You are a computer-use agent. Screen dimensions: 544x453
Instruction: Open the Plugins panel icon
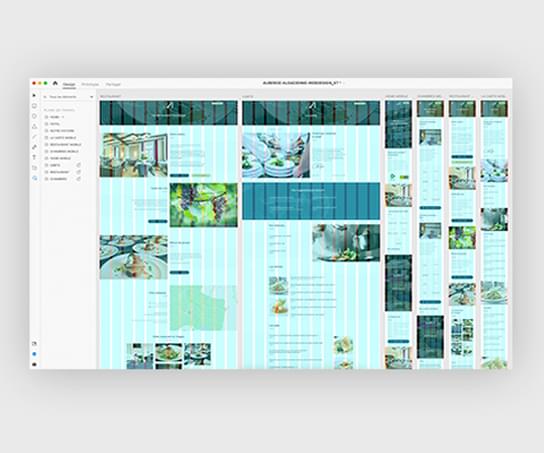pos(34,365)
